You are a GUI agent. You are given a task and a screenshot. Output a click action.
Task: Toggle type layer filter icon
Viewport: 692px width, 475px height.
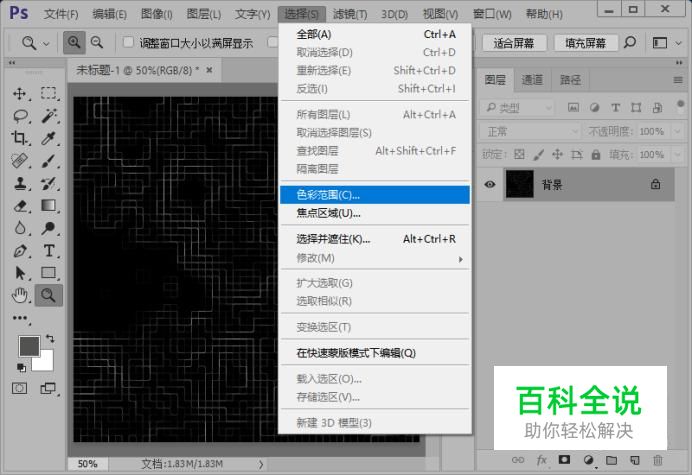point(615,107)
